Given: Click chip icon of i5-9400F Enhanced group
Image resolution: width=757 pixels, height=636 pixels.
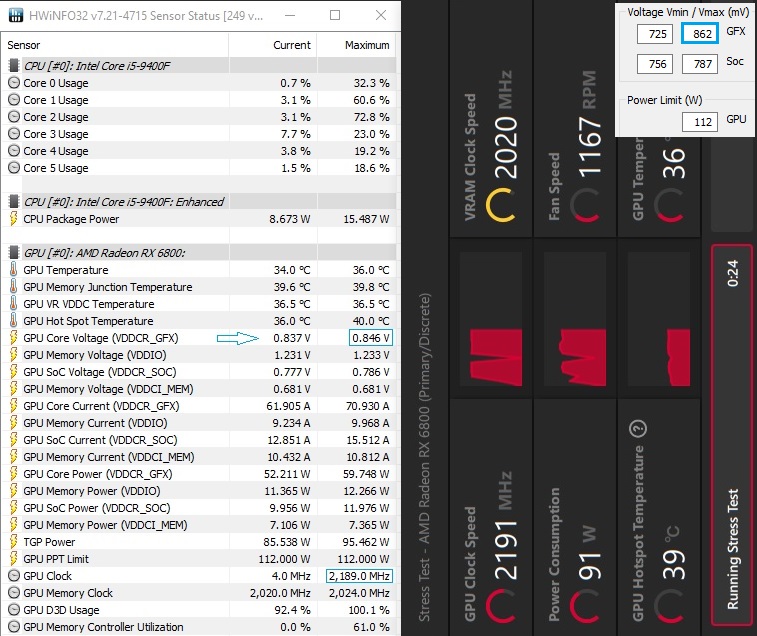Looking at the screenshot, I should pos(14,201).
